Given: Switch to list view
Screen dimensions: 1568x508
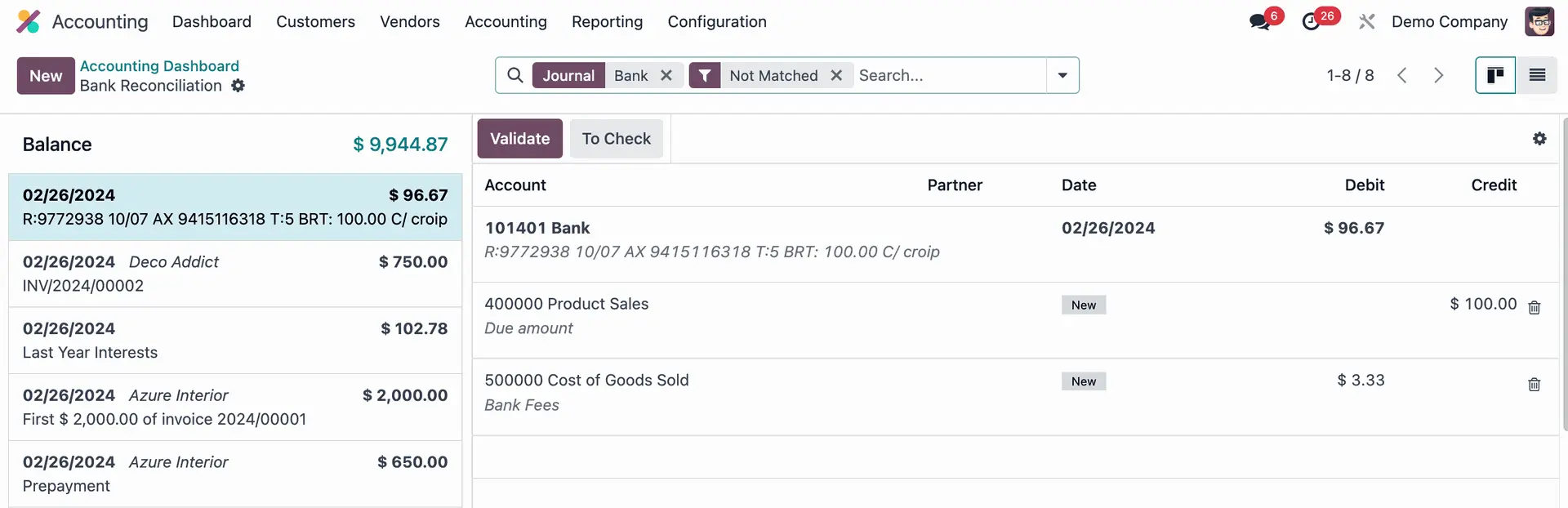Looking at the screenshot, I should point(1536,76).
